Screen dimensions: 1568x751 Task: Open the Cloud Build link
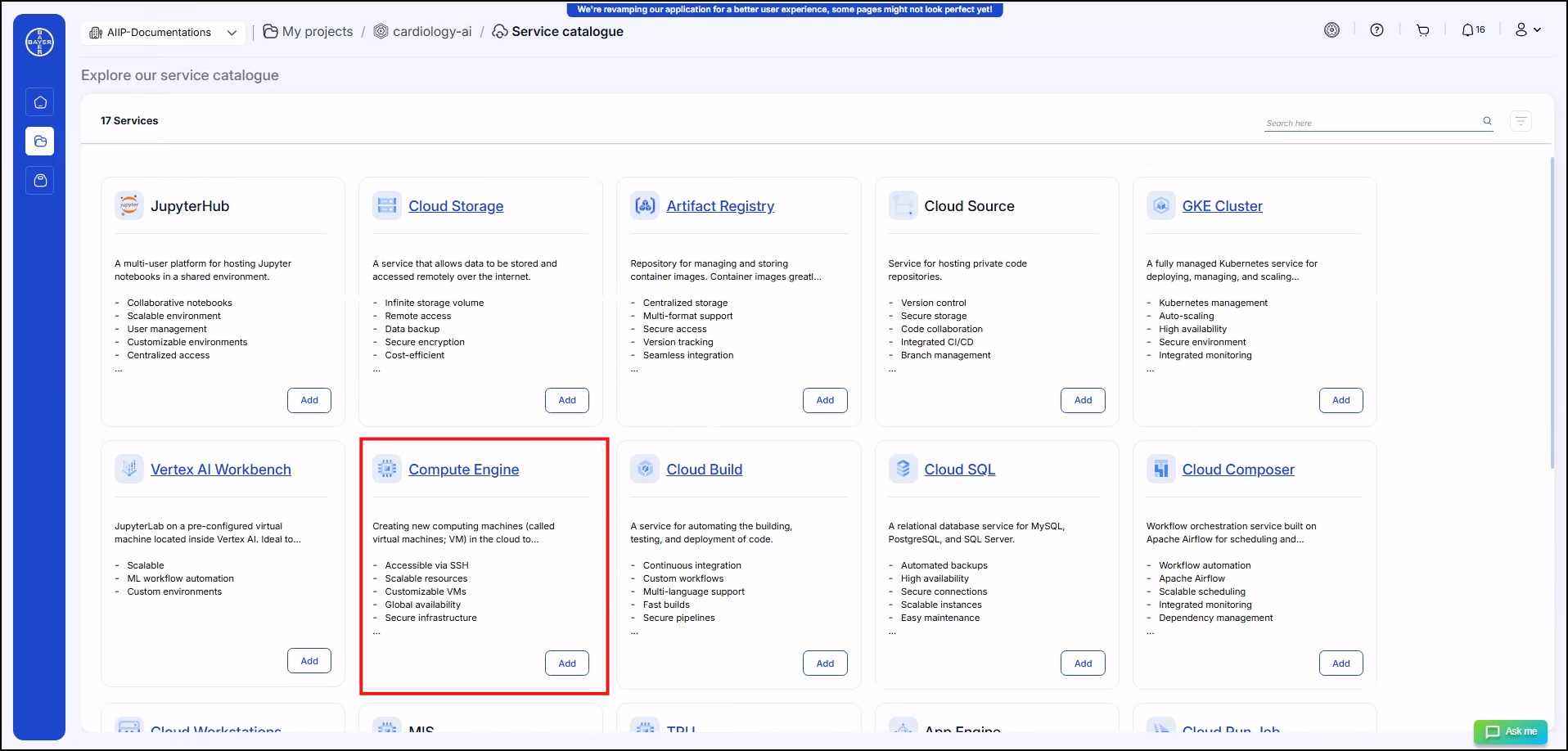[704, 470]
